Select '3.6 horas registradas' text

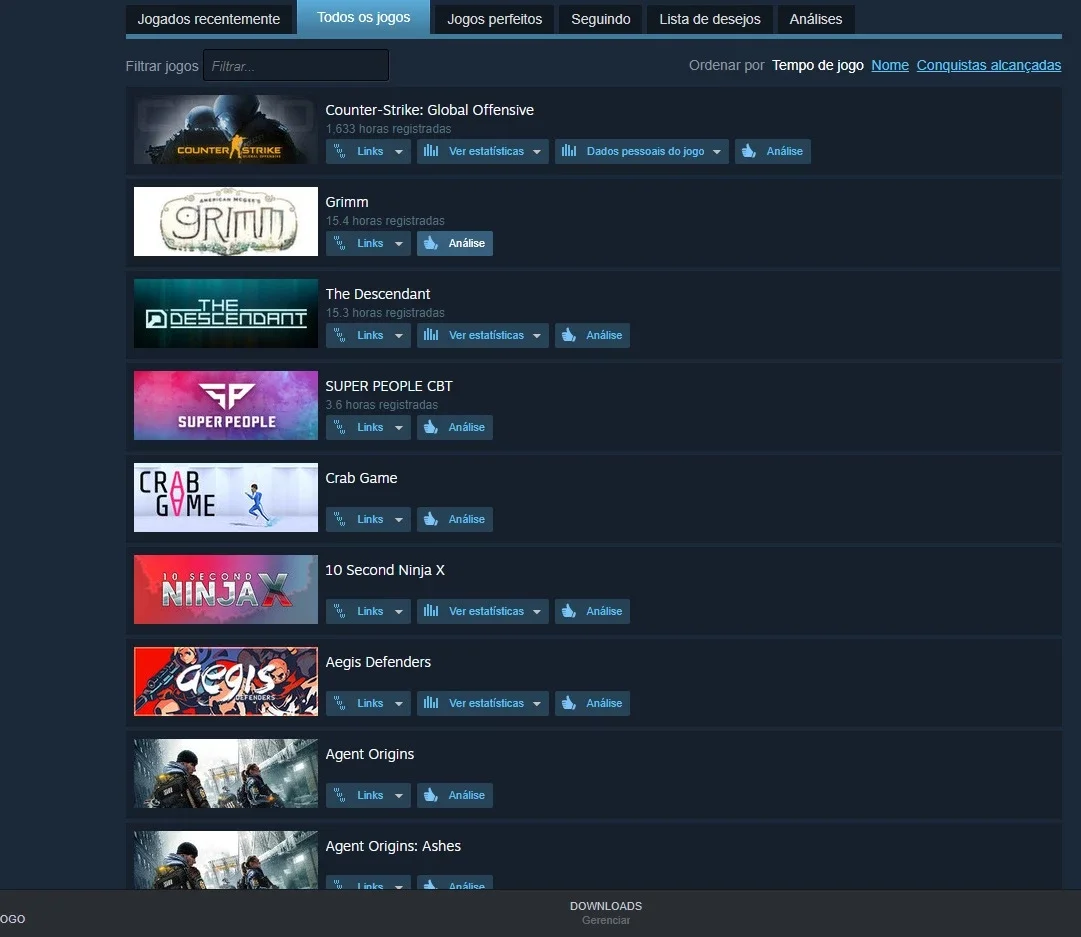(381, 405)
